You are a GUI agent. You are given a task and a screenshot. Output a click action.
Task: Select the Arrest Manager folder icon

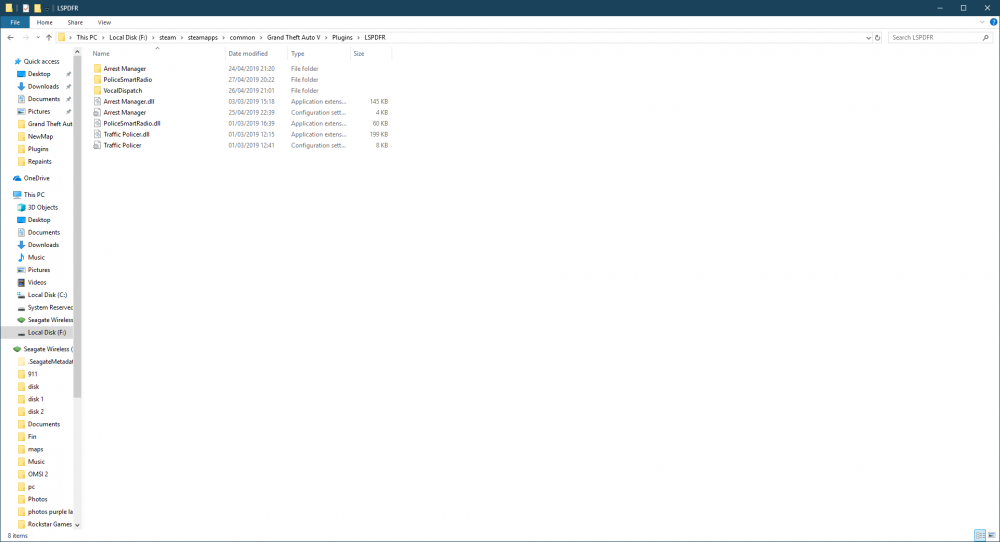coord(98,69)
